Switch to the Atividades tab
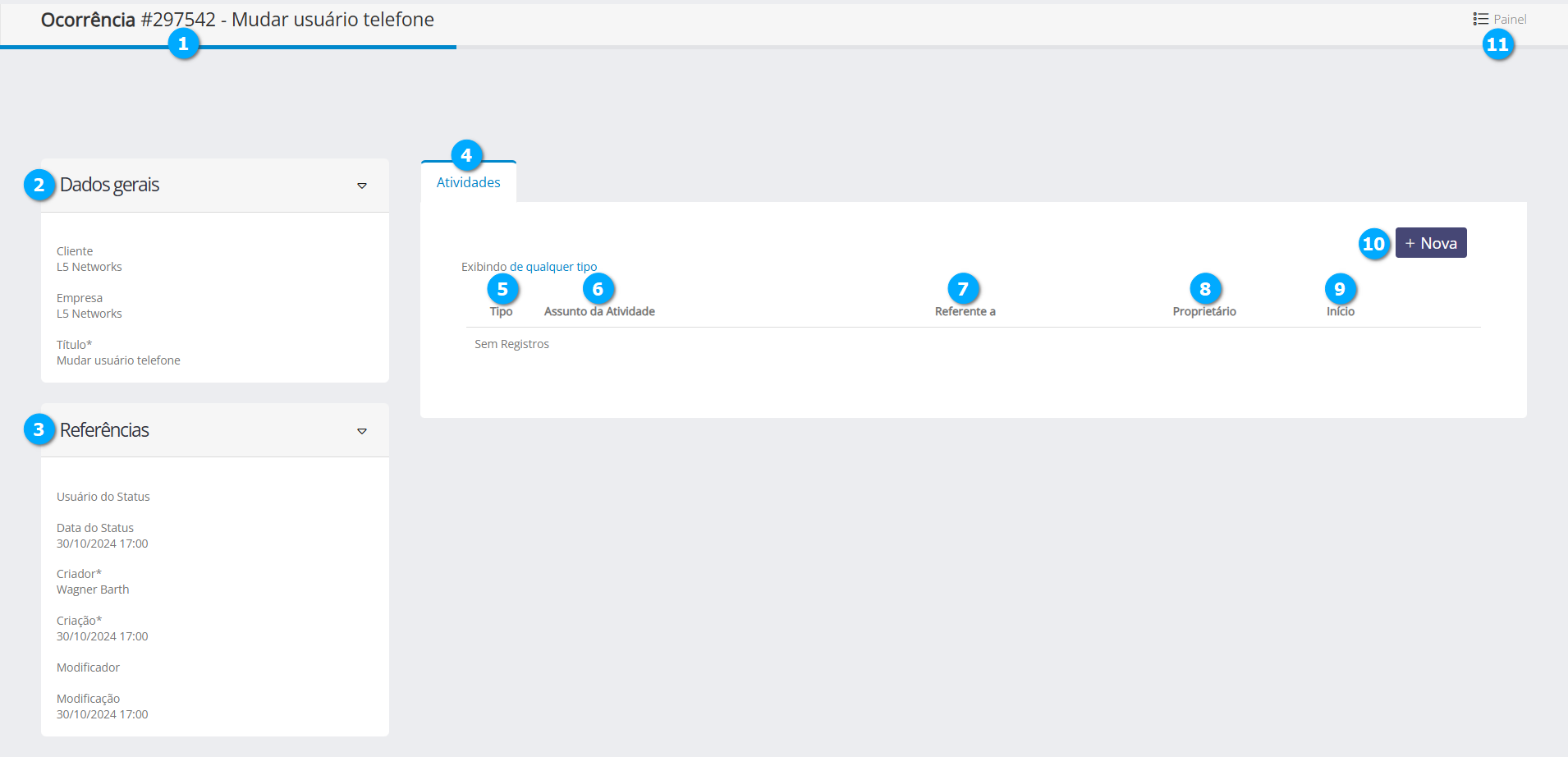 (x=468, y=182)
